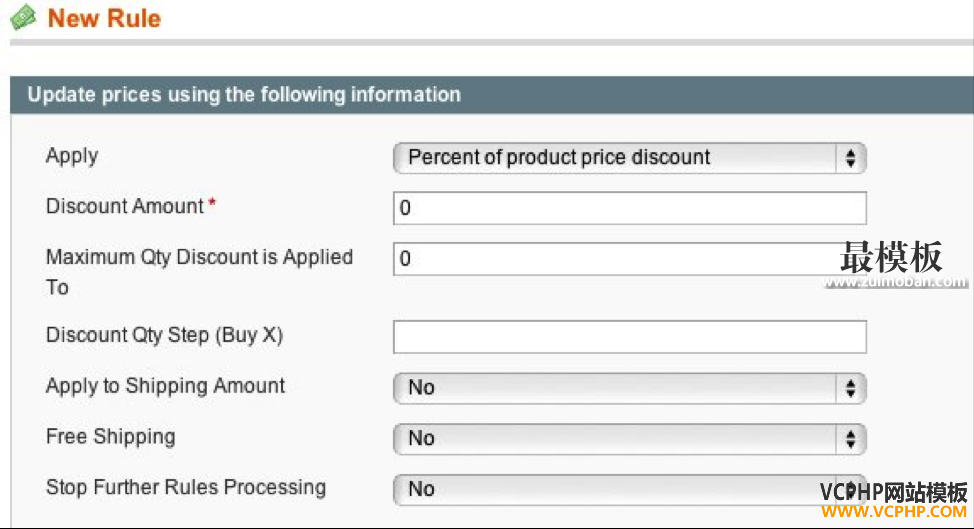Open the Apply to Shipping Amount dropdown
Screen dimensions: 974x529
point(629,388)
